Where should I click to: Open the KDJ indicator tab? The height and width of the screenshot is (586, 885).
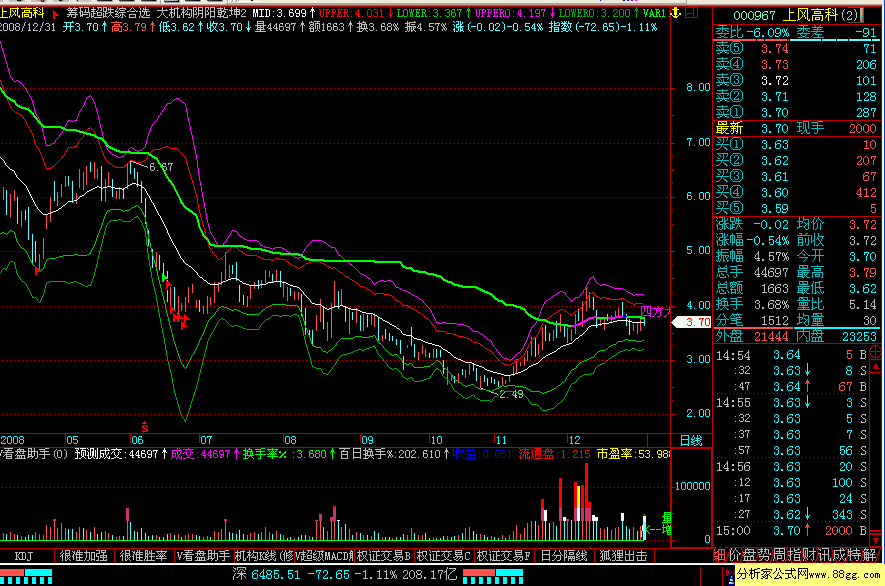(x=23, y=556)
